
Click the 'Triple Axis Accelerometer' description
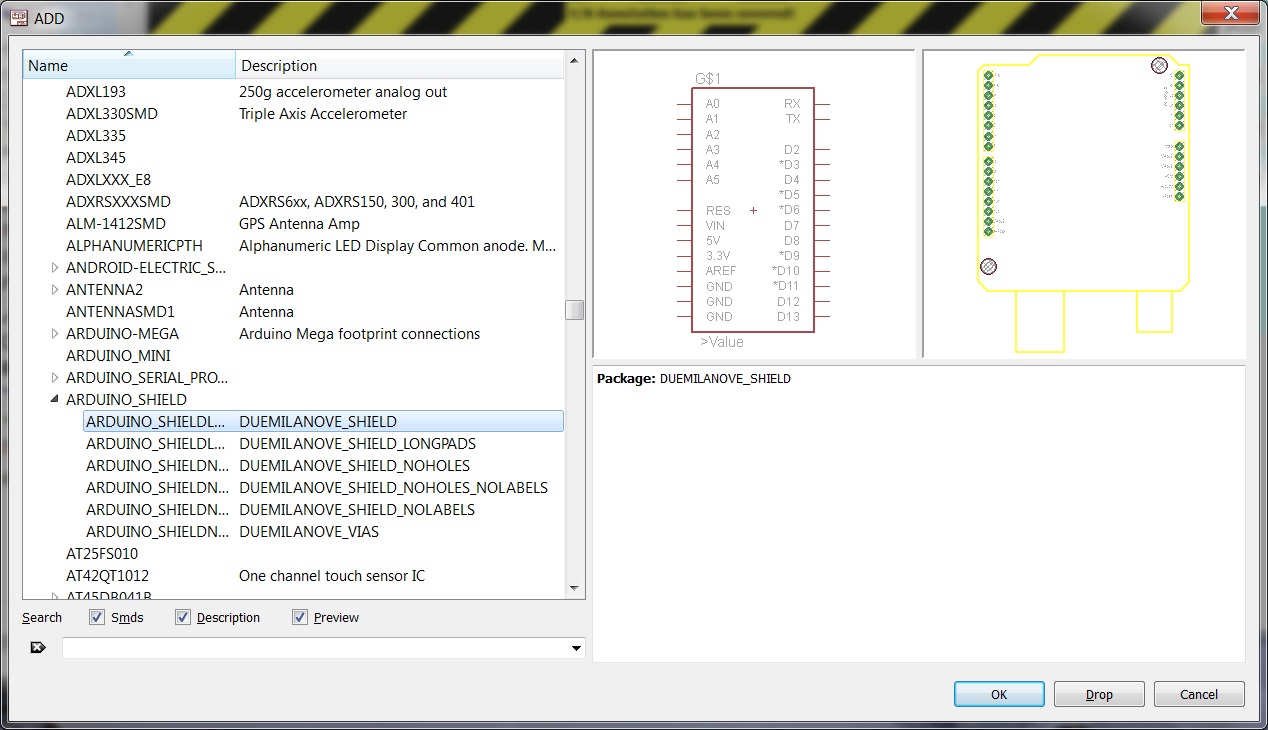pos(323,114)
